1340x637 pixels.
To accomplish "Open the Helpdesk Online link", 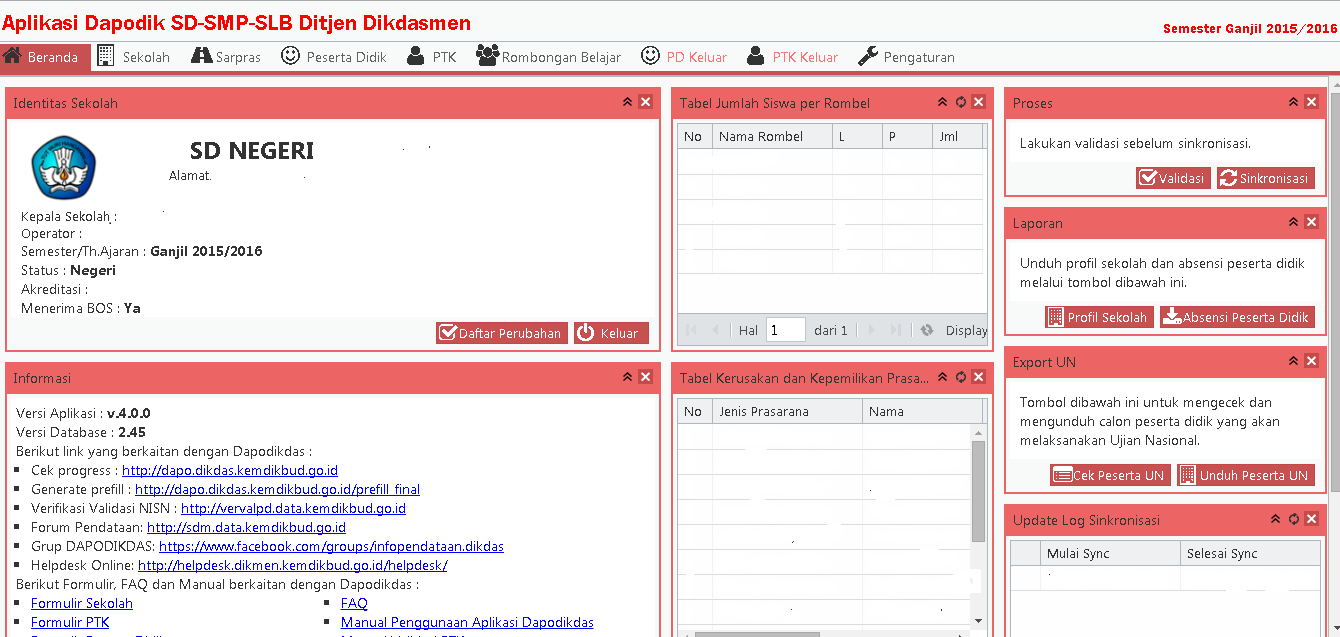I will [292, 565].
